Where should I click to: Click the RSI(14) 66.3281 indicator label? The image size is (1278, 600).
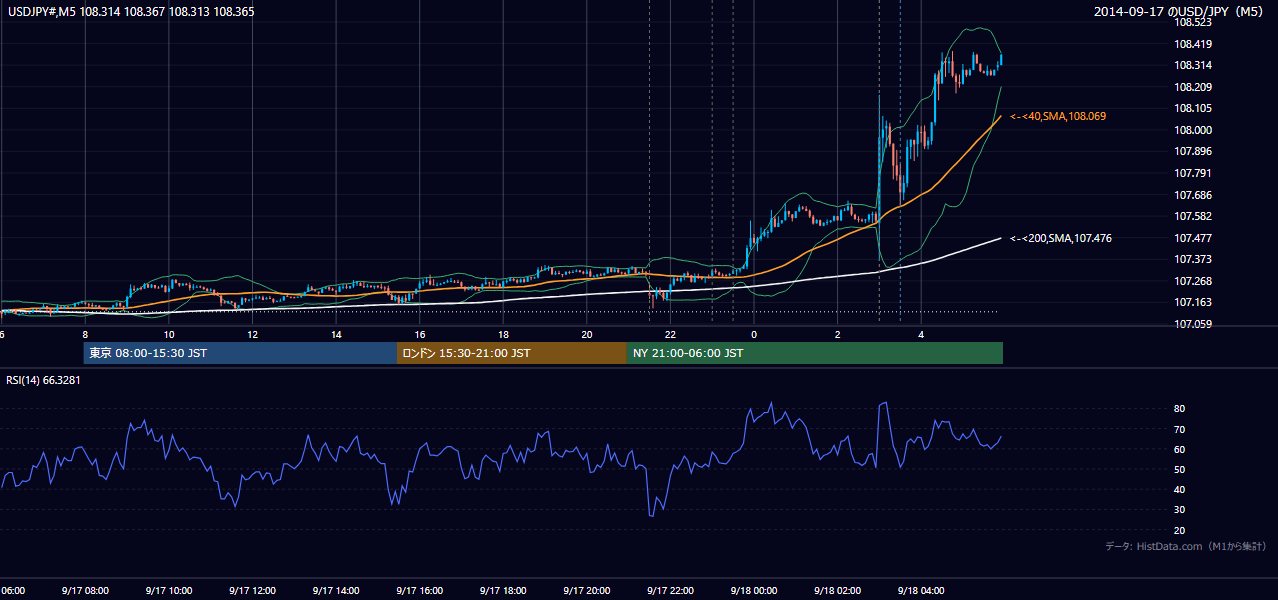(44, 380)
